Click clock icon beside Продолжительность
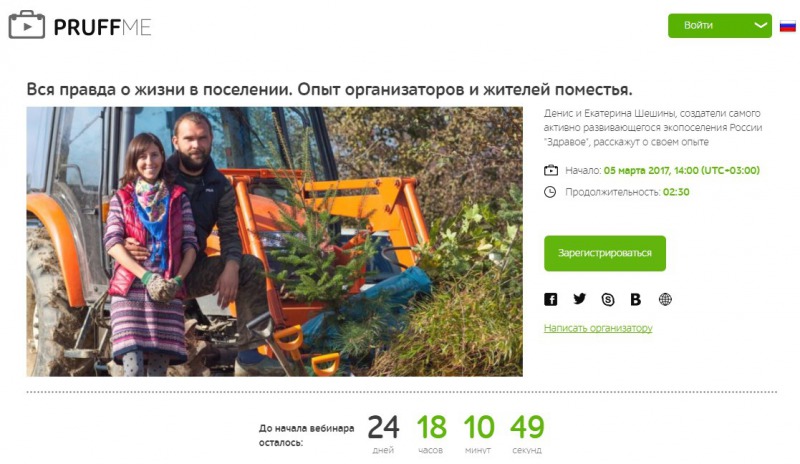The image size is (800, 464). (x=550, y=192)
